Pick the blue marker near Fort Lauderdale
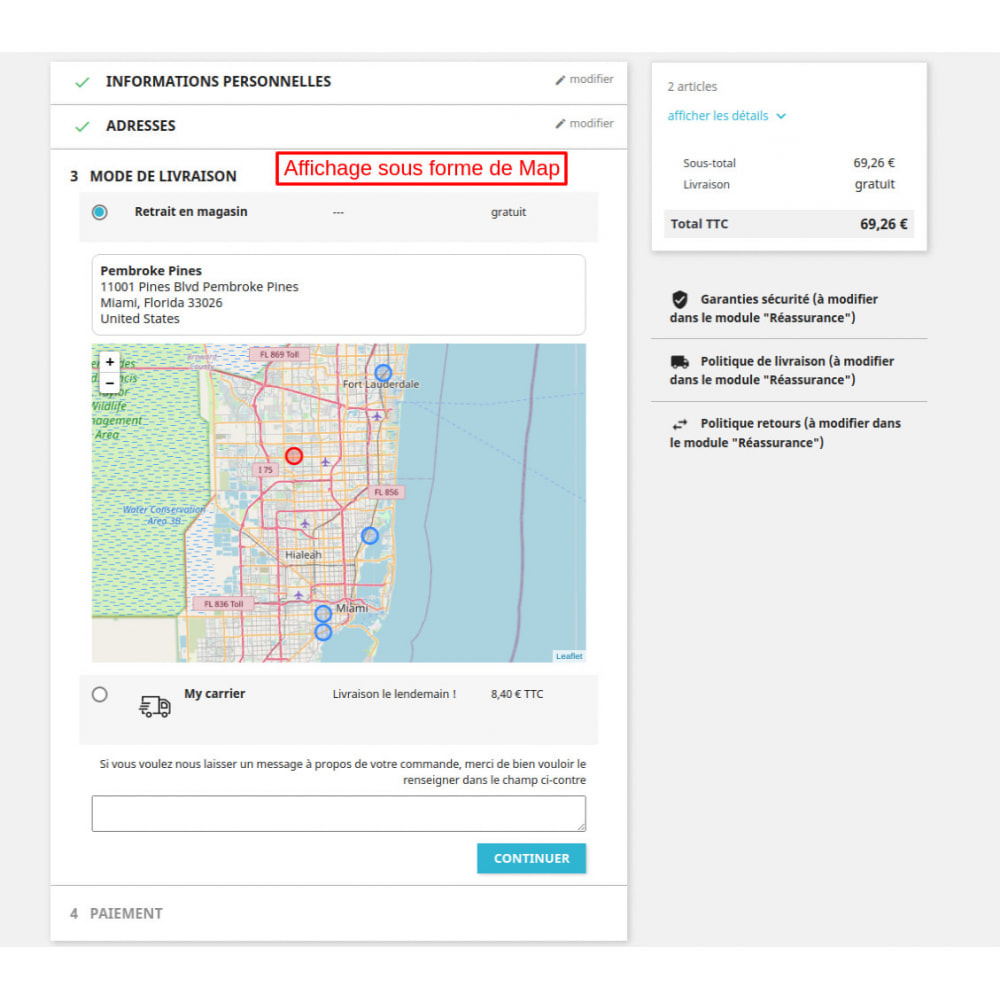This screenshot has width=1000, height=1000. click(x=383, y=372)
